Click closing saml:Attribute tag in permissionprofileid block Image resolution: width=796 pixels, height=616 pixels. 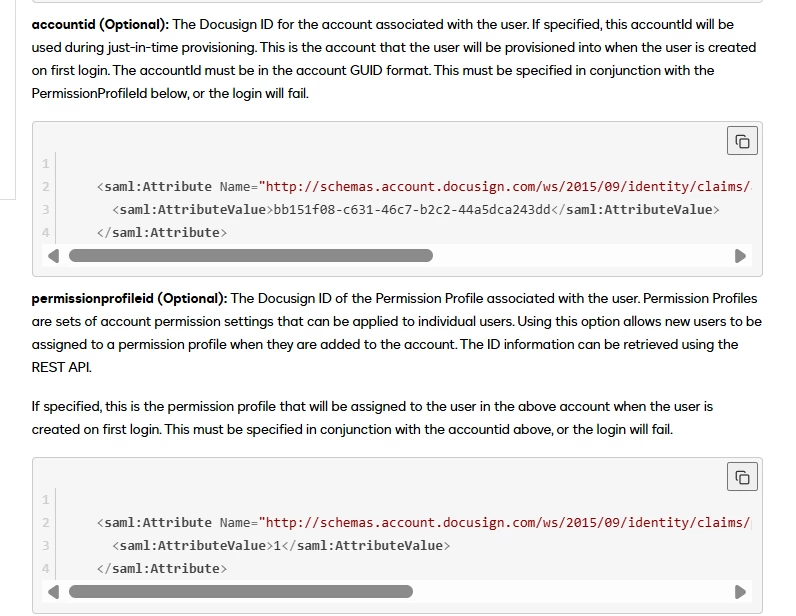162,569
